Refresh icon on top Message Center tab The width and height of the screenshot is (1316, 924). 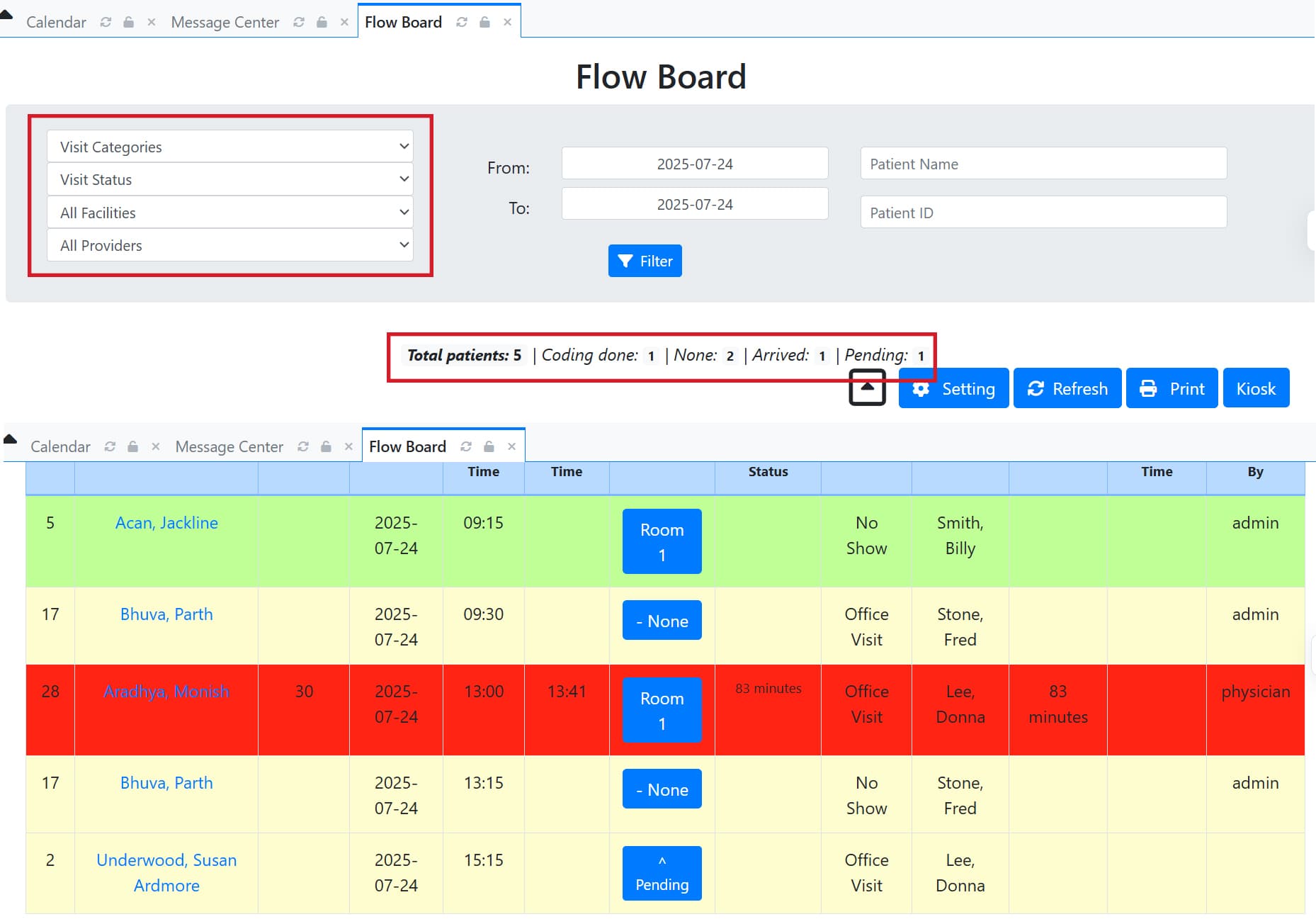coord(299,22)
